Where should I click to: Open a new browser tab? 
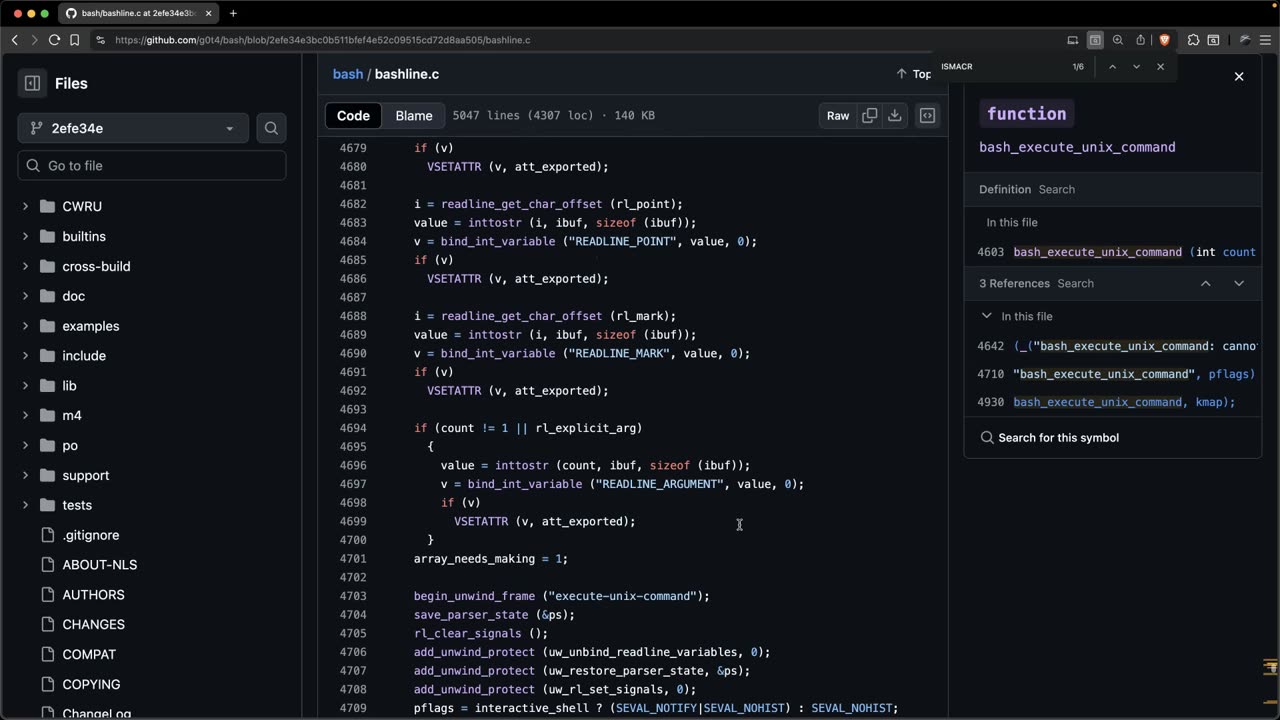click(x=233, y=13)
